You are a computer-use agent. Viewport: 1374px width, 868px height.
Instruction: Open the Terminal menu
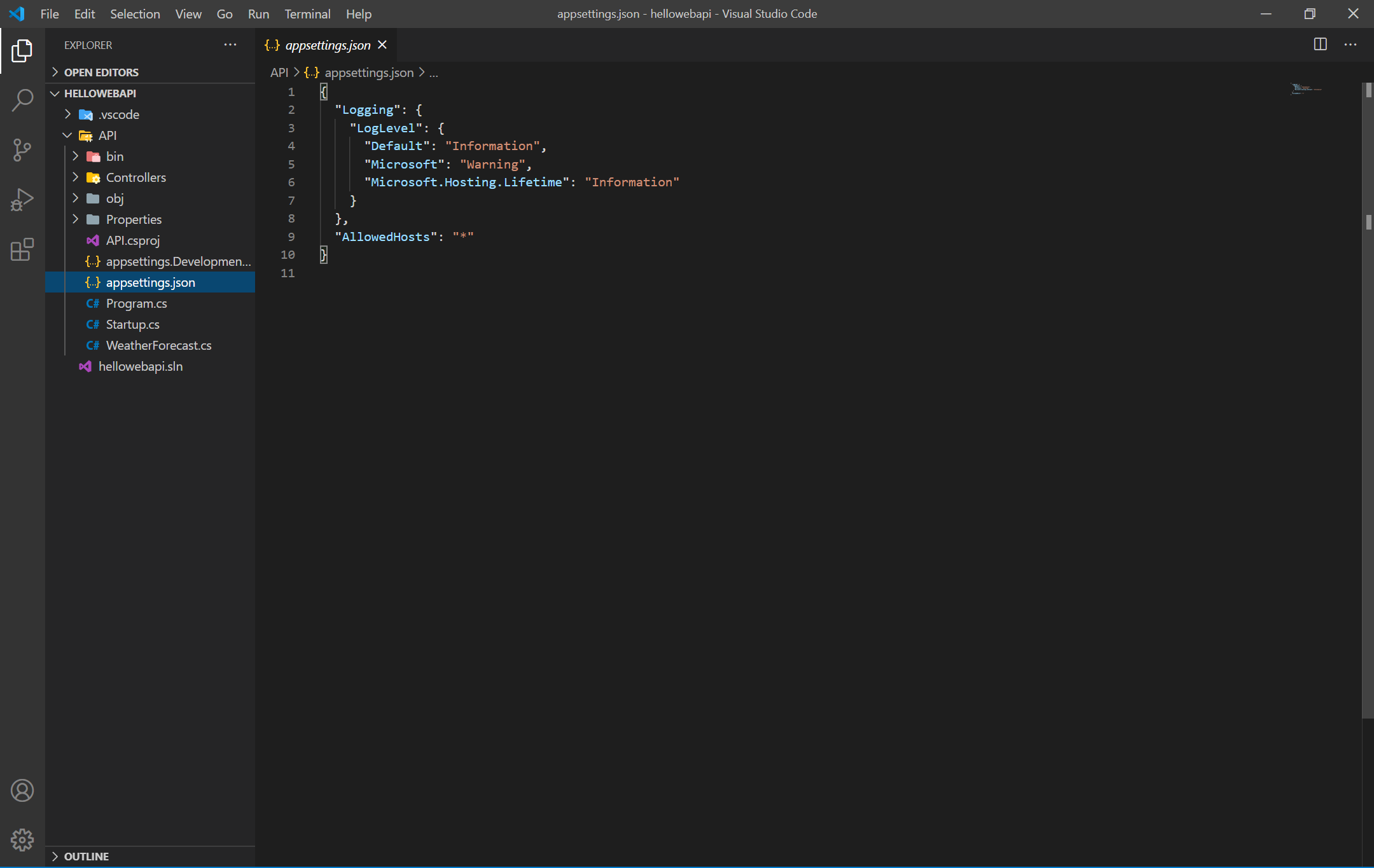click(307, 13)
